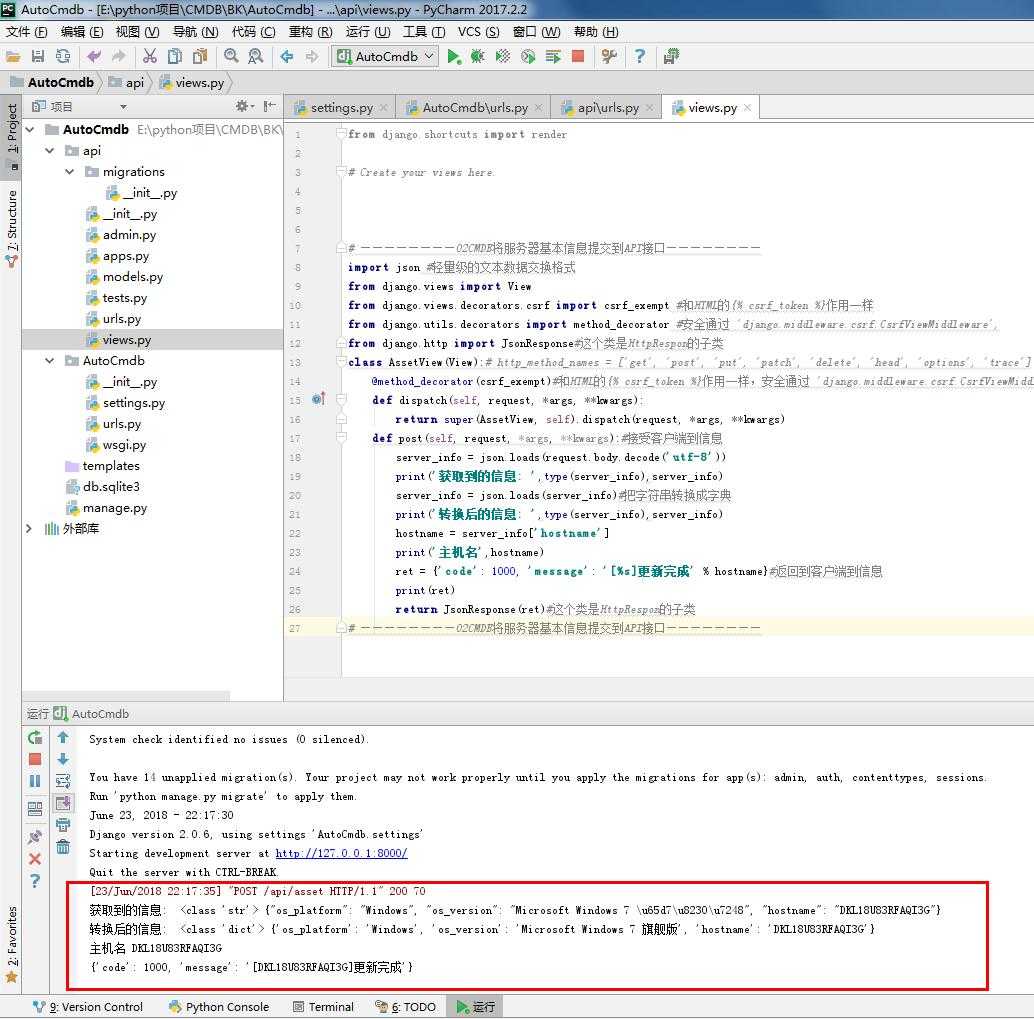Open the project view dropdown arrow
Screen dimensions: 1034x1019
tap(123, 107)
